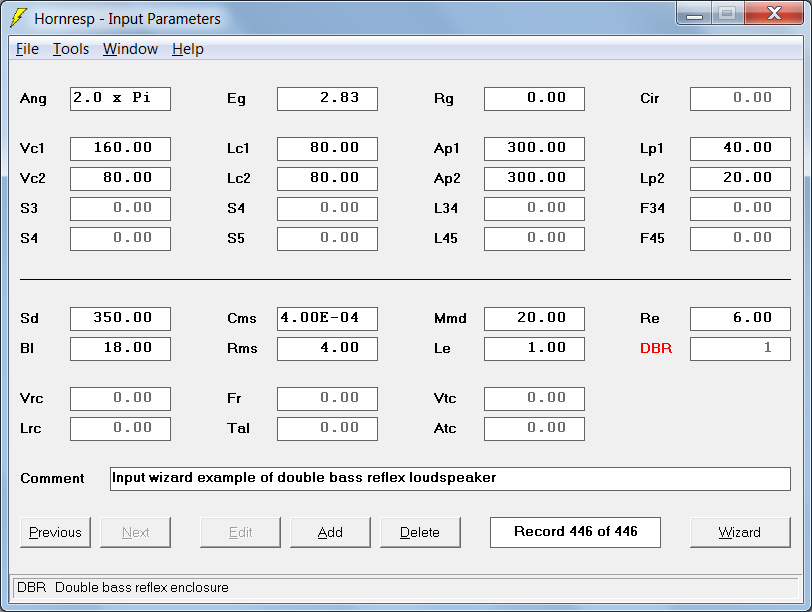
Task: Select the Vc2 field showing 80.00
Action: [120, 179]
